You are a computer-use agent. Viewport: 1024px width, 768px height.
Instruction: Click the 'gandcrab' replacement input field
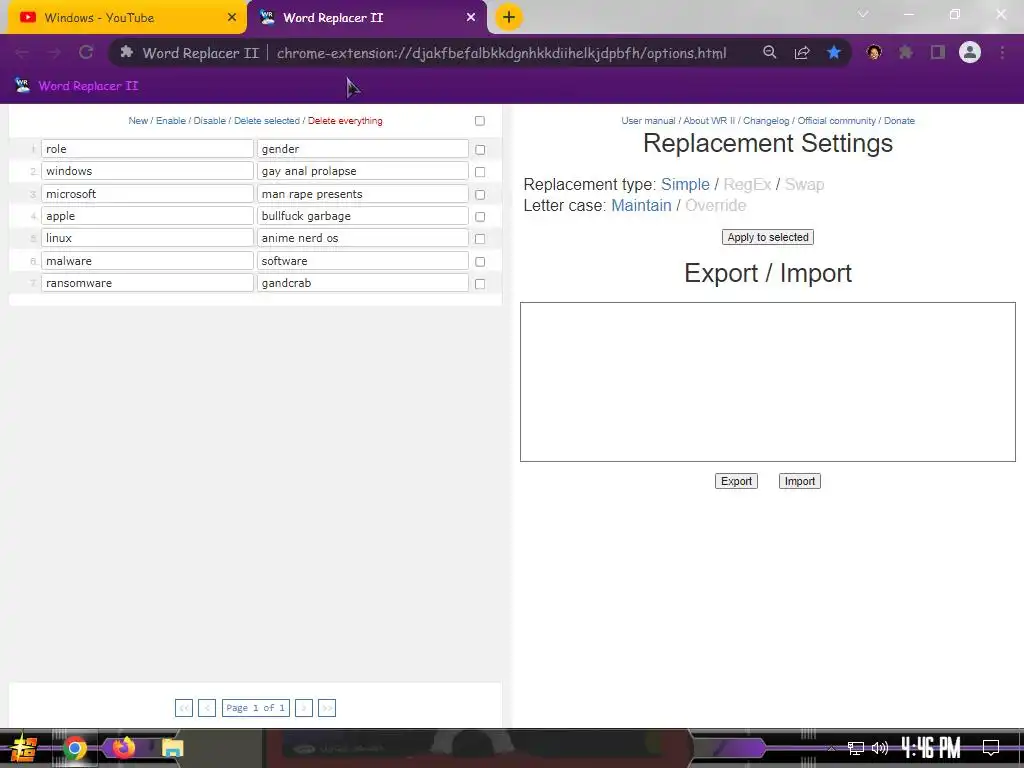362,283
